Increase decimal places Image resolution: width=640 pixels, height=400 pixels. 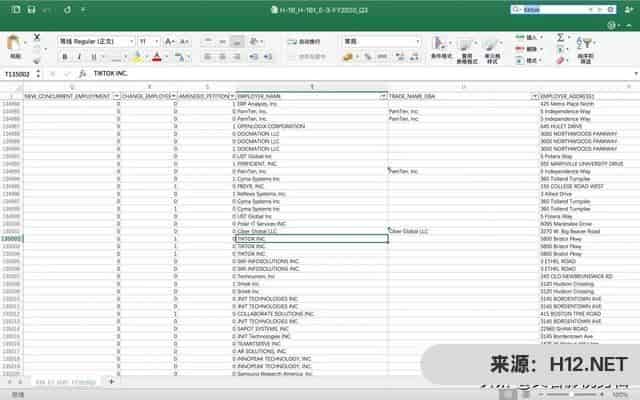[400, 57]
